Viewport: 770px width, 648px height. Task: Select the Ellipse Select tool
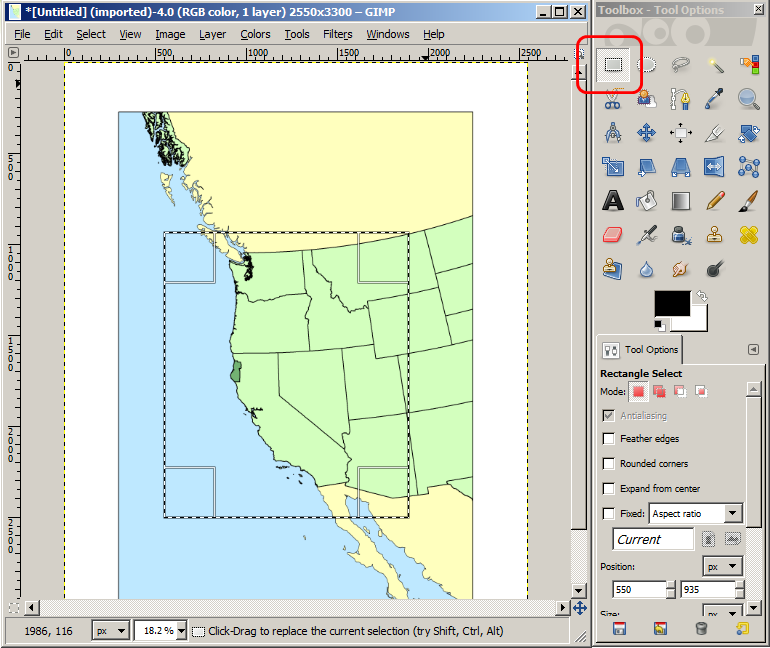pyautogui.click(x=647, y=65)
